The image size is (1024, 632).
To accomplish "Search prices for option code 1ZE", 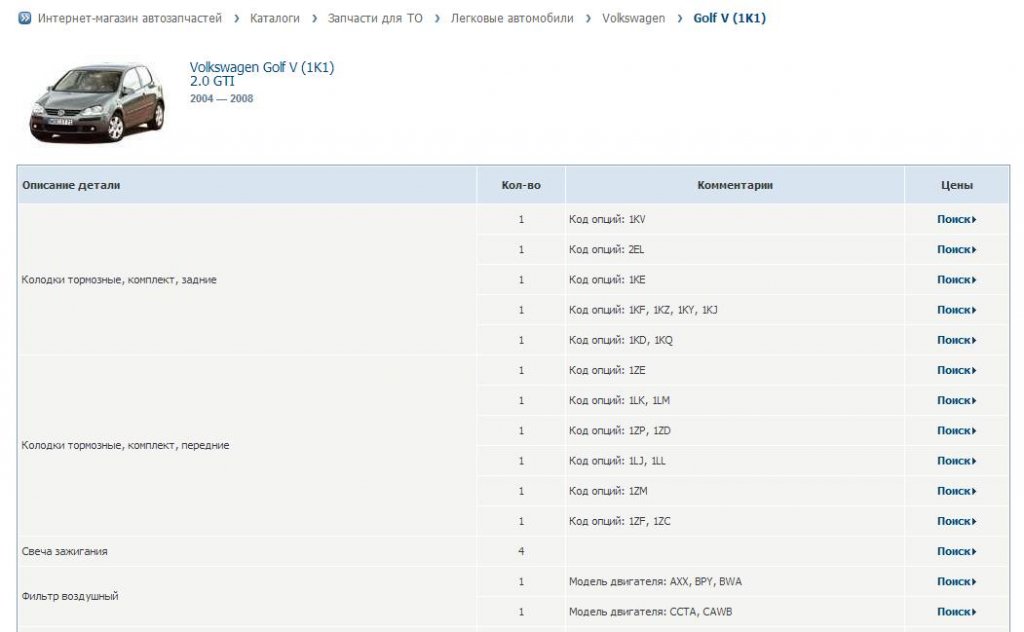I will click(x=957, y=370).
